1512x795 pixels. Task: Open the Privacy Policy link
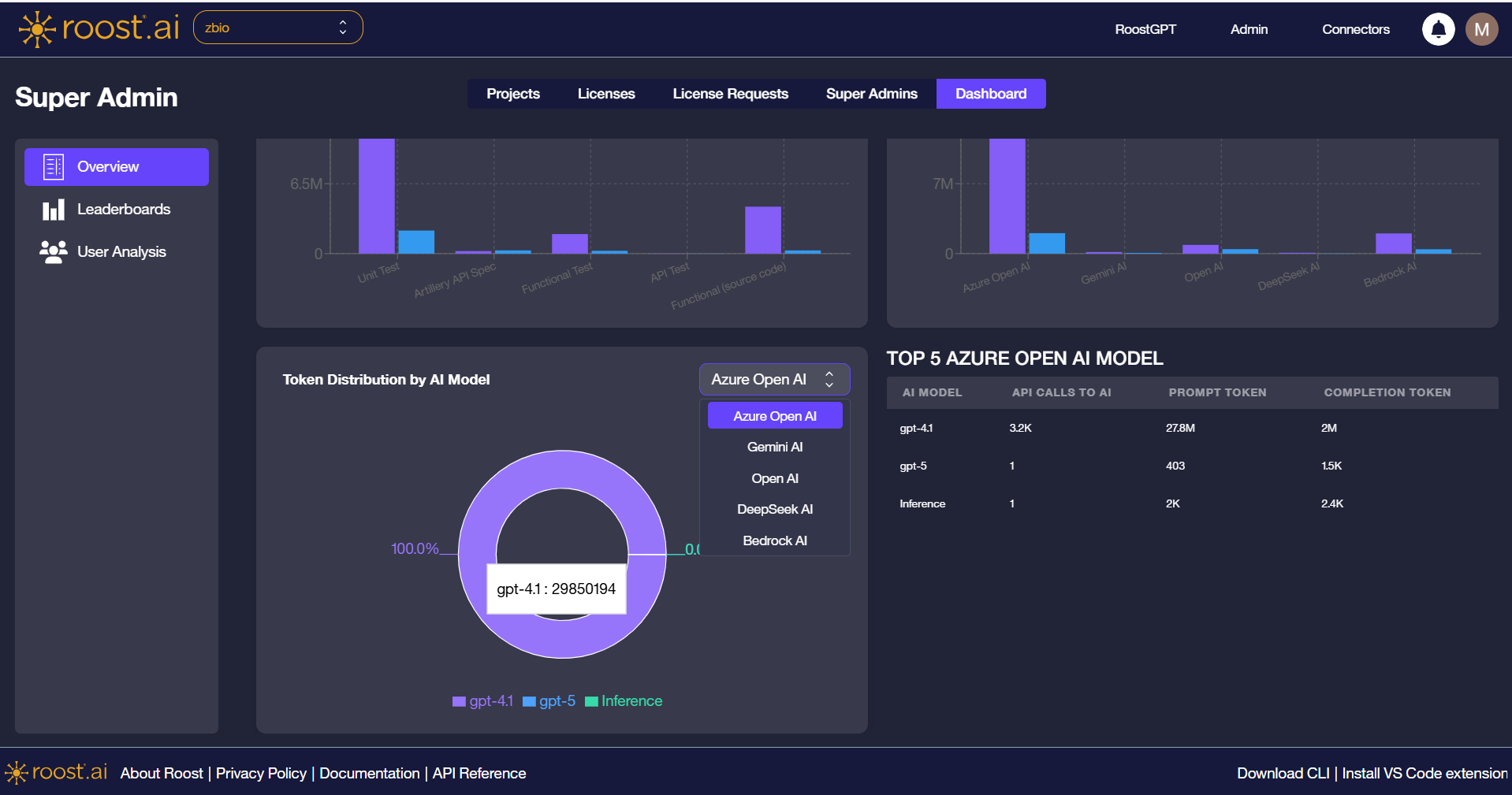click(x=261, y=773)
